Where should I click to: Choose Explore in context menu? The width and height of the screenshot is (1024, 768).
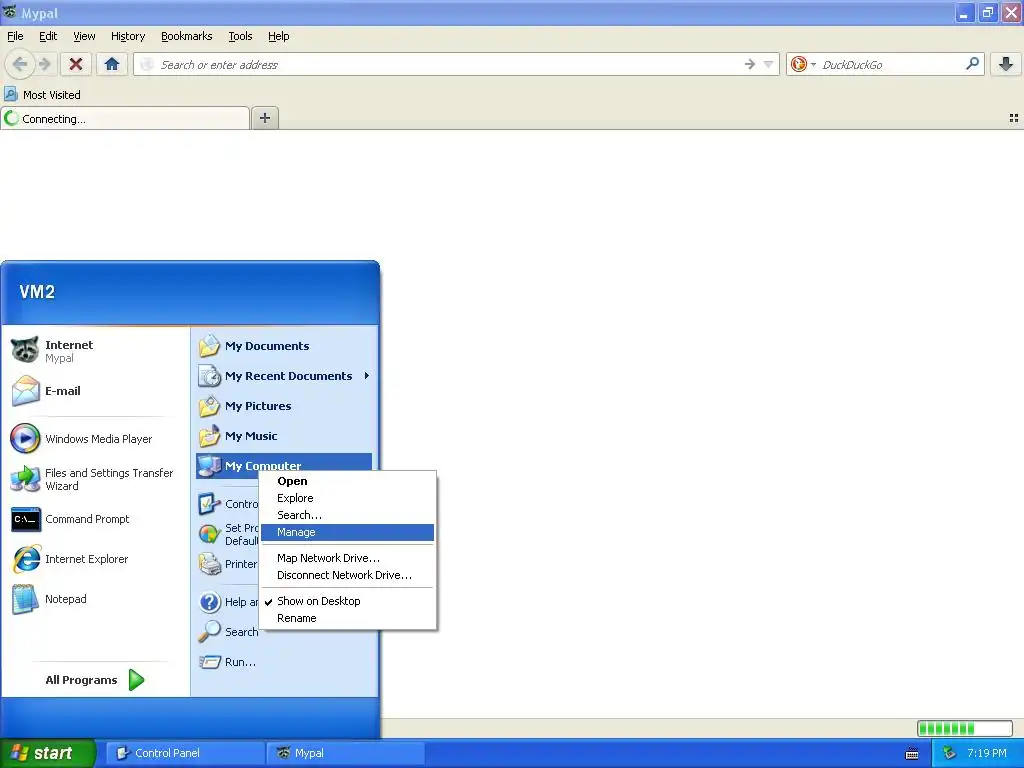tap(347, 498)
